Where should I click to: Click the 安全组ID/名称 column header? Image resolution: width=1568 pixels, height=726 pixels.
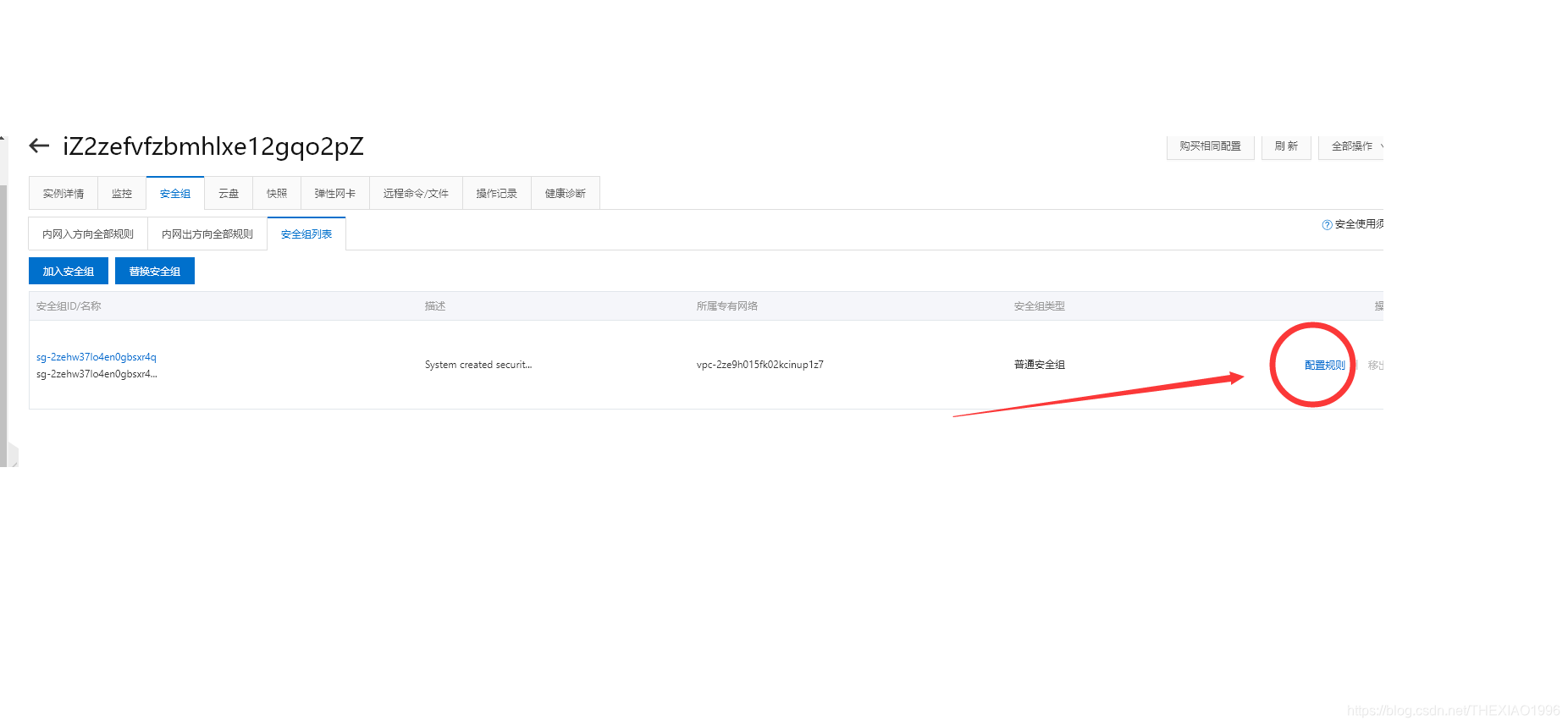69,306
